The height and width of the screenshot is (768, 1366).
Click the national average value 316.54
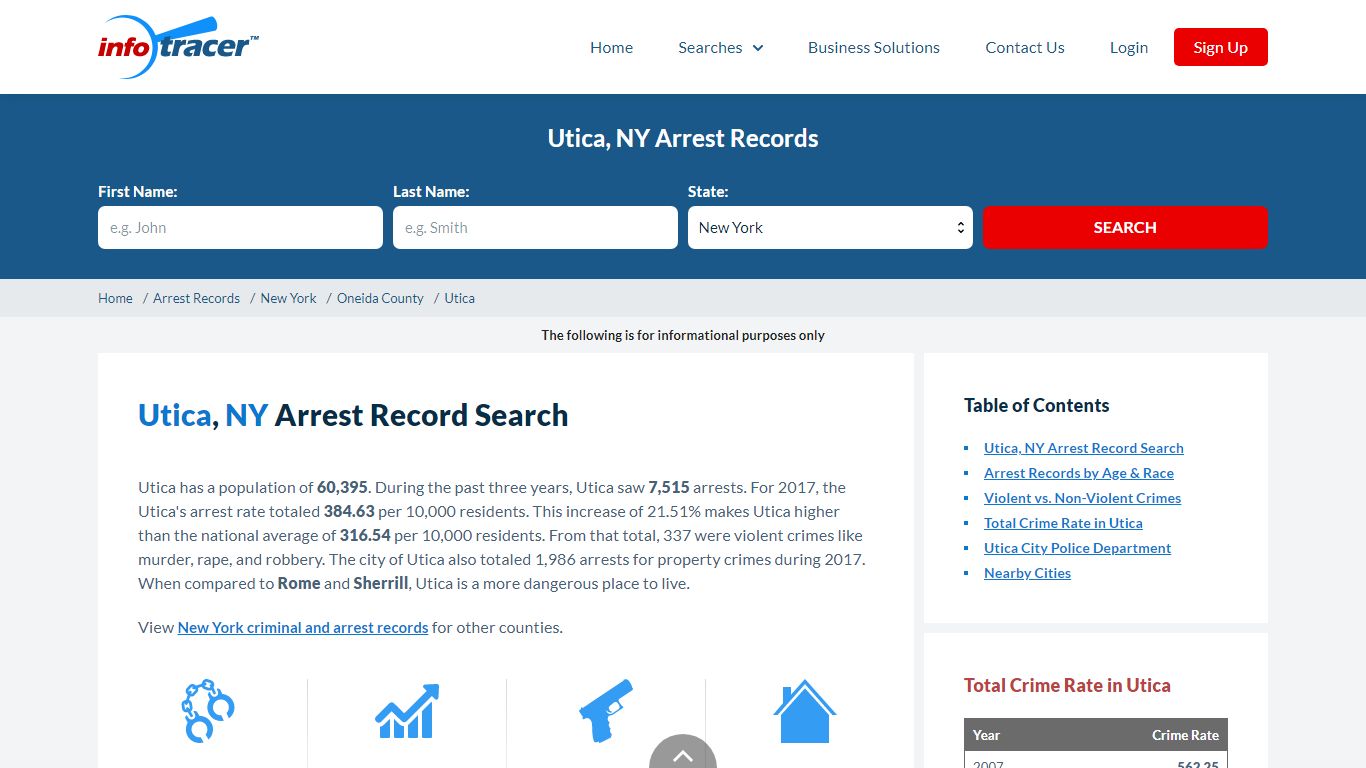[x=365, y=535]
